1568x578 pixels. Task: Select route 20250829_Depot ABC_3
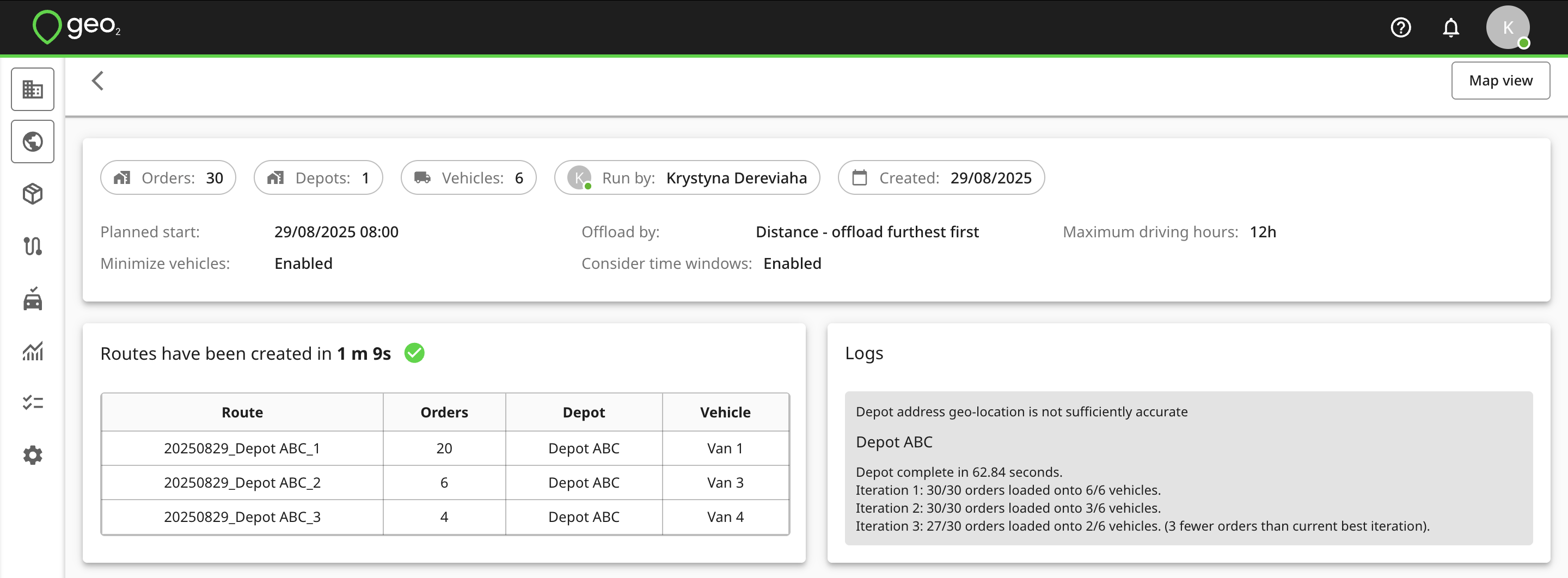pos(242,516)
